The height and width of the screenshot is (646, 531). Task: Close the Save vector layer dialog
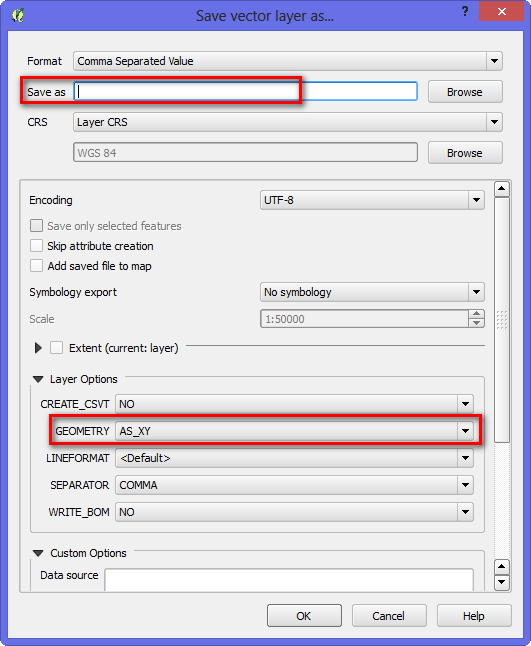coord(501,12)
